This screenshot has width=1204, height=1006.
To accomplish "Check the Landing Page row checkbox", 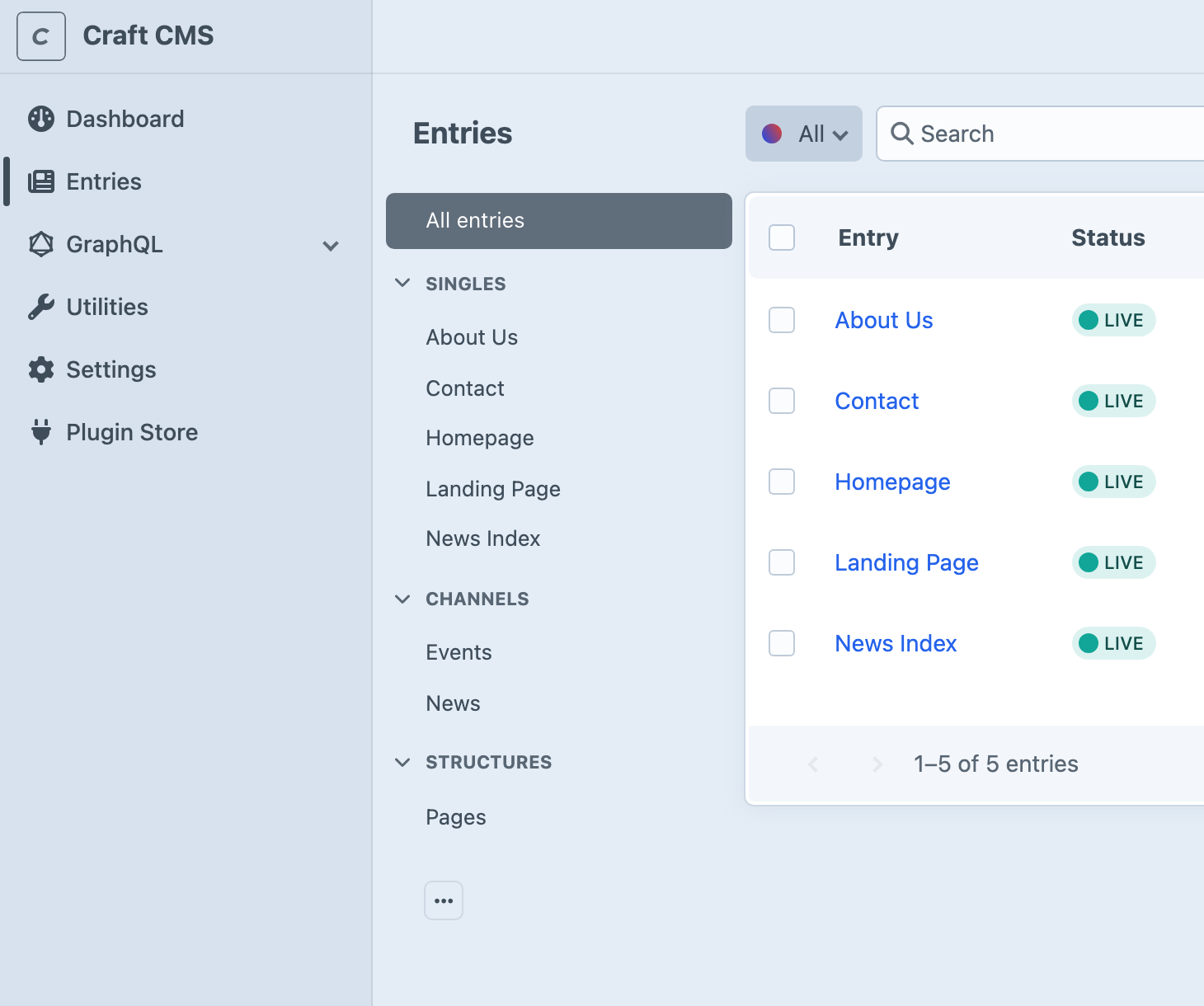I will click(782, 562).
